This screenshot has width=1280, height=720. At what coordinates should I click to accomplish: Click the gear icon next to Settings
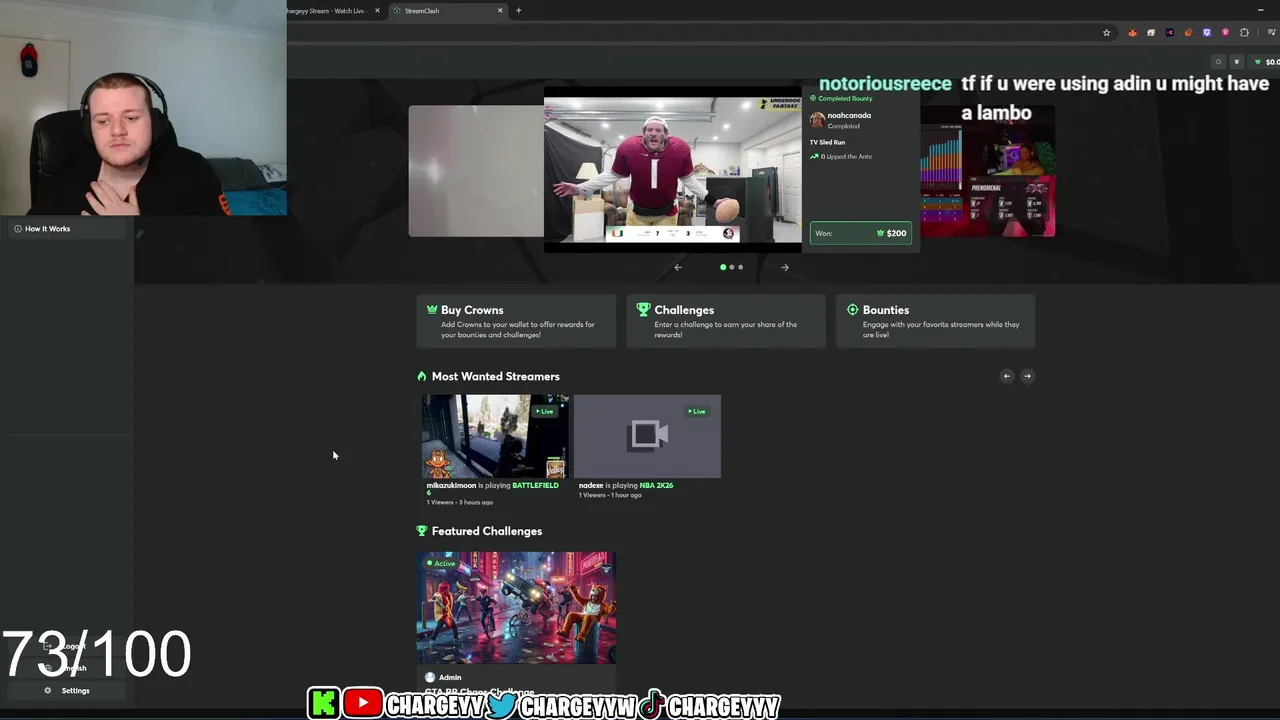[47, 690]
